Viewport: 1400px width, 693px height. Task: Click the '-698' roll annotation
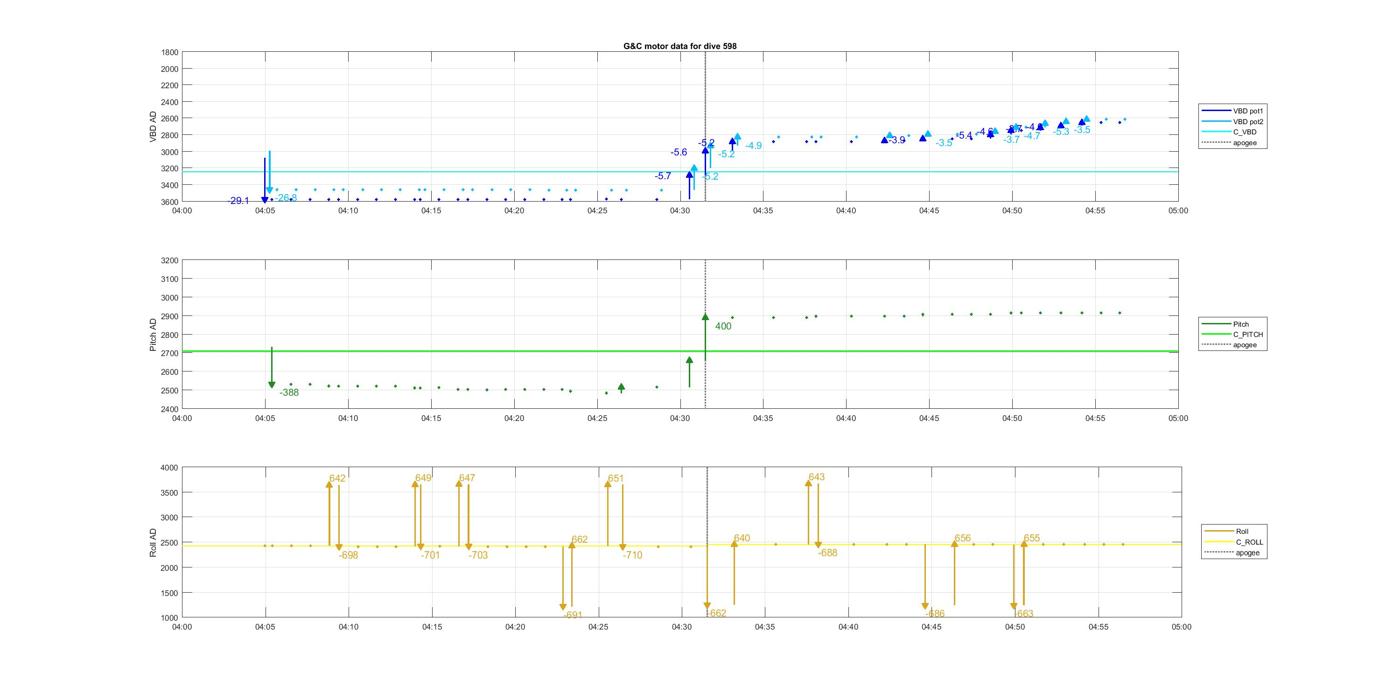point(348,555)
